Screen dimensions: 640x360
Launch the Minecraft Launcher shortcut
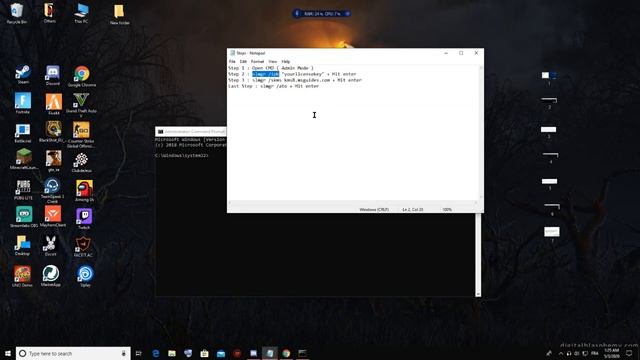[24, 159]
